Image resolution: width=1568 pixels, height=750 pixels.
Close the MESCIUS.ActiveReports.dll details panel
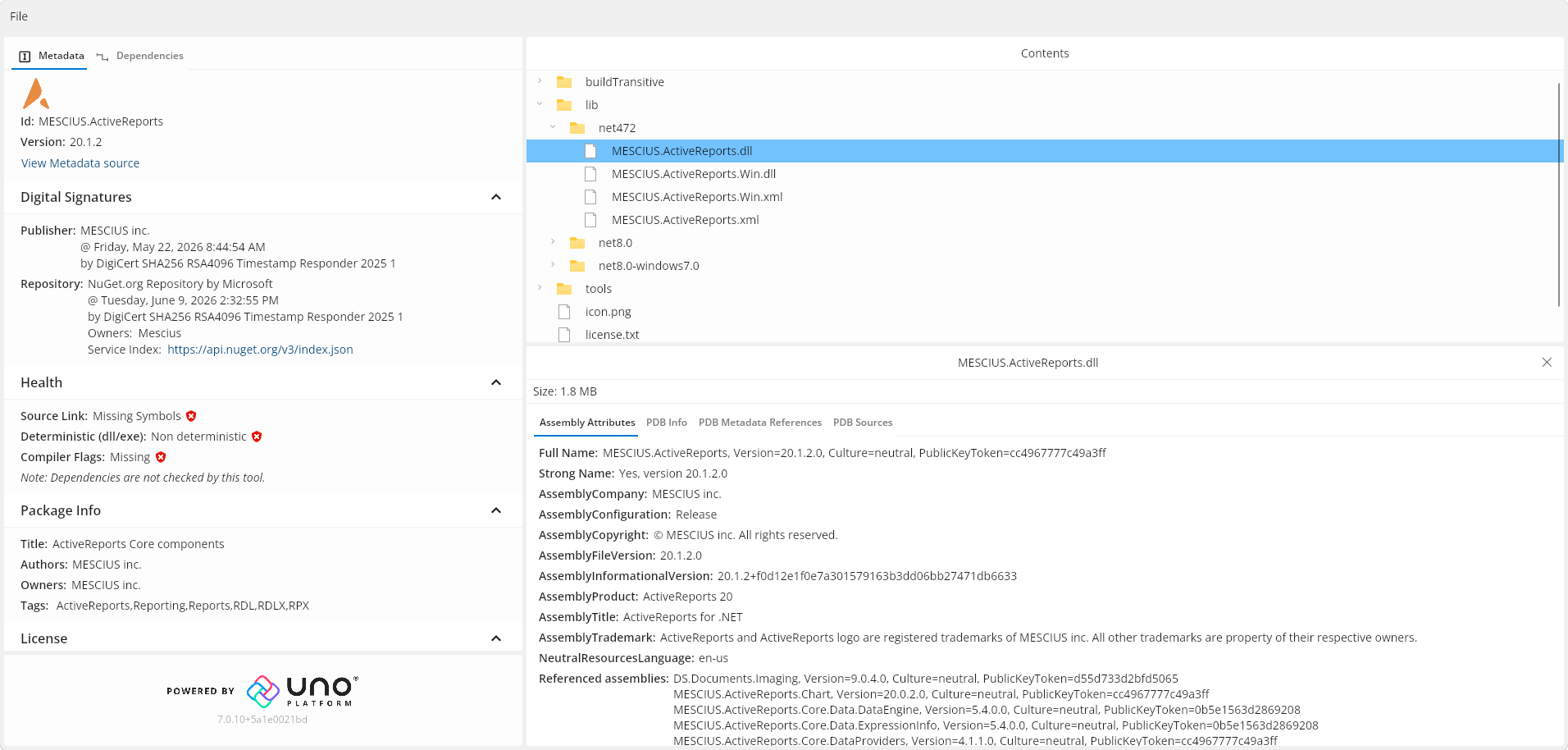click(1547, 363)
